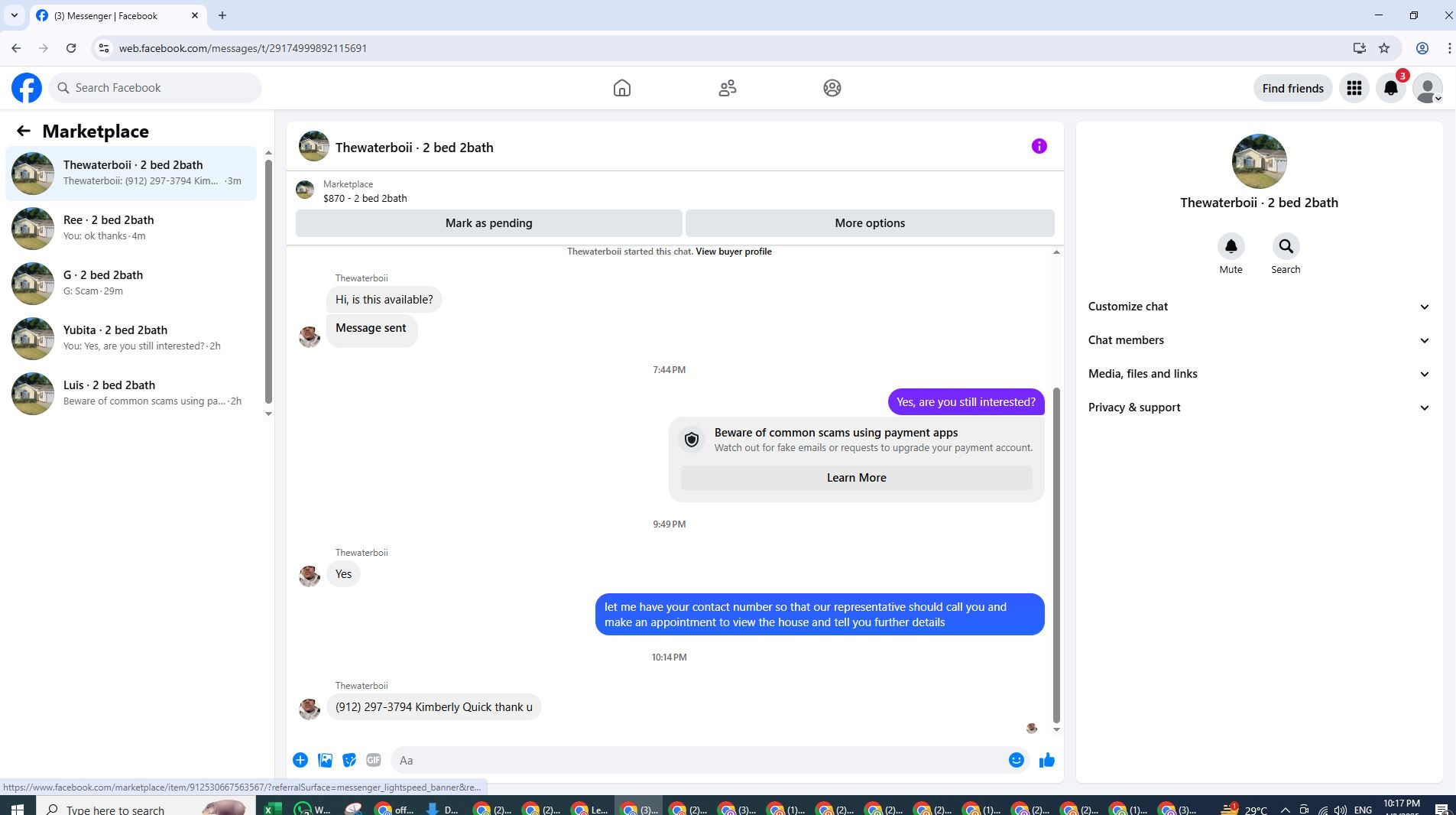Click Learn More in scam warning

click(856, 478)
